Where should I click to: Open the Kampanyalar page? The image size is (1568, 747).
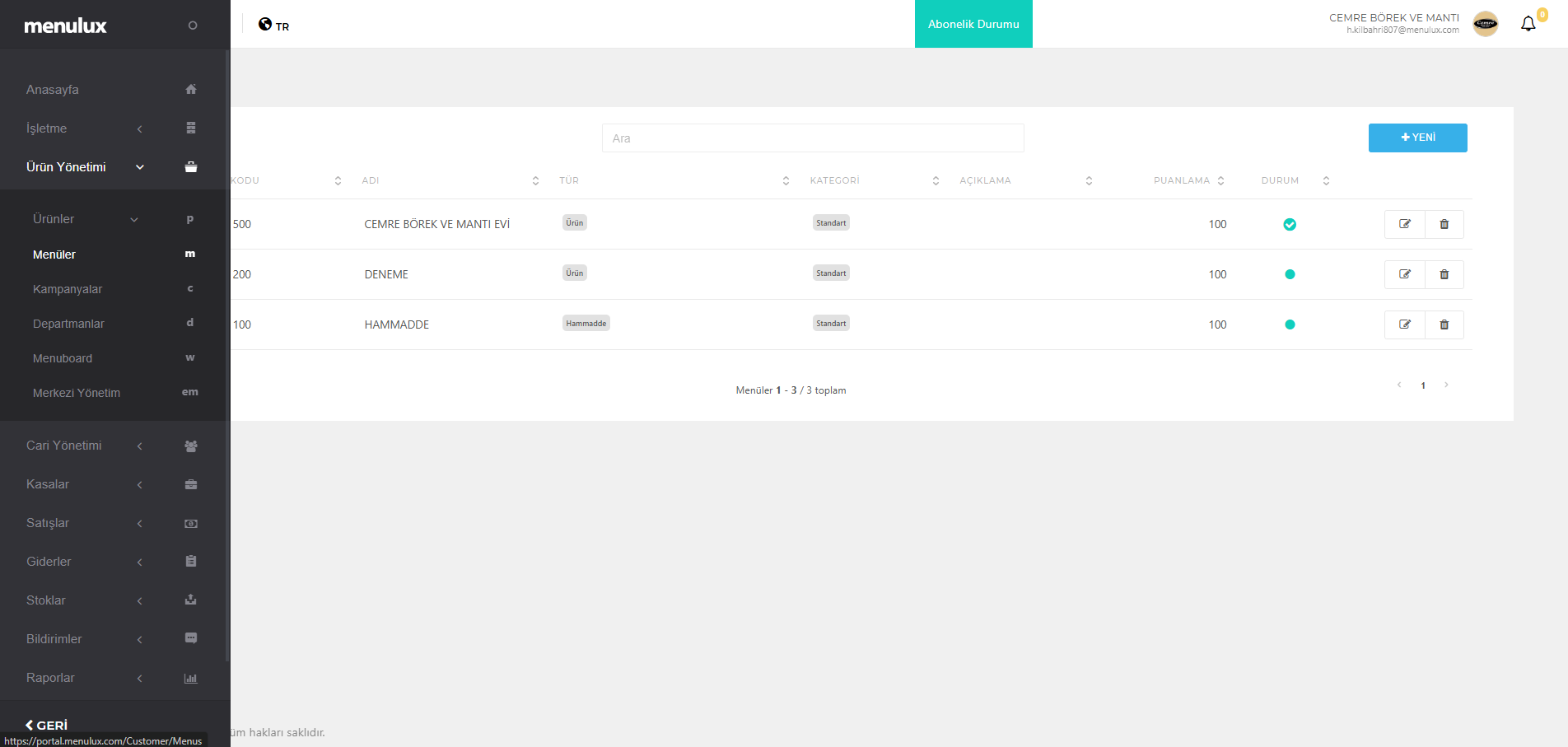(68, 289)
